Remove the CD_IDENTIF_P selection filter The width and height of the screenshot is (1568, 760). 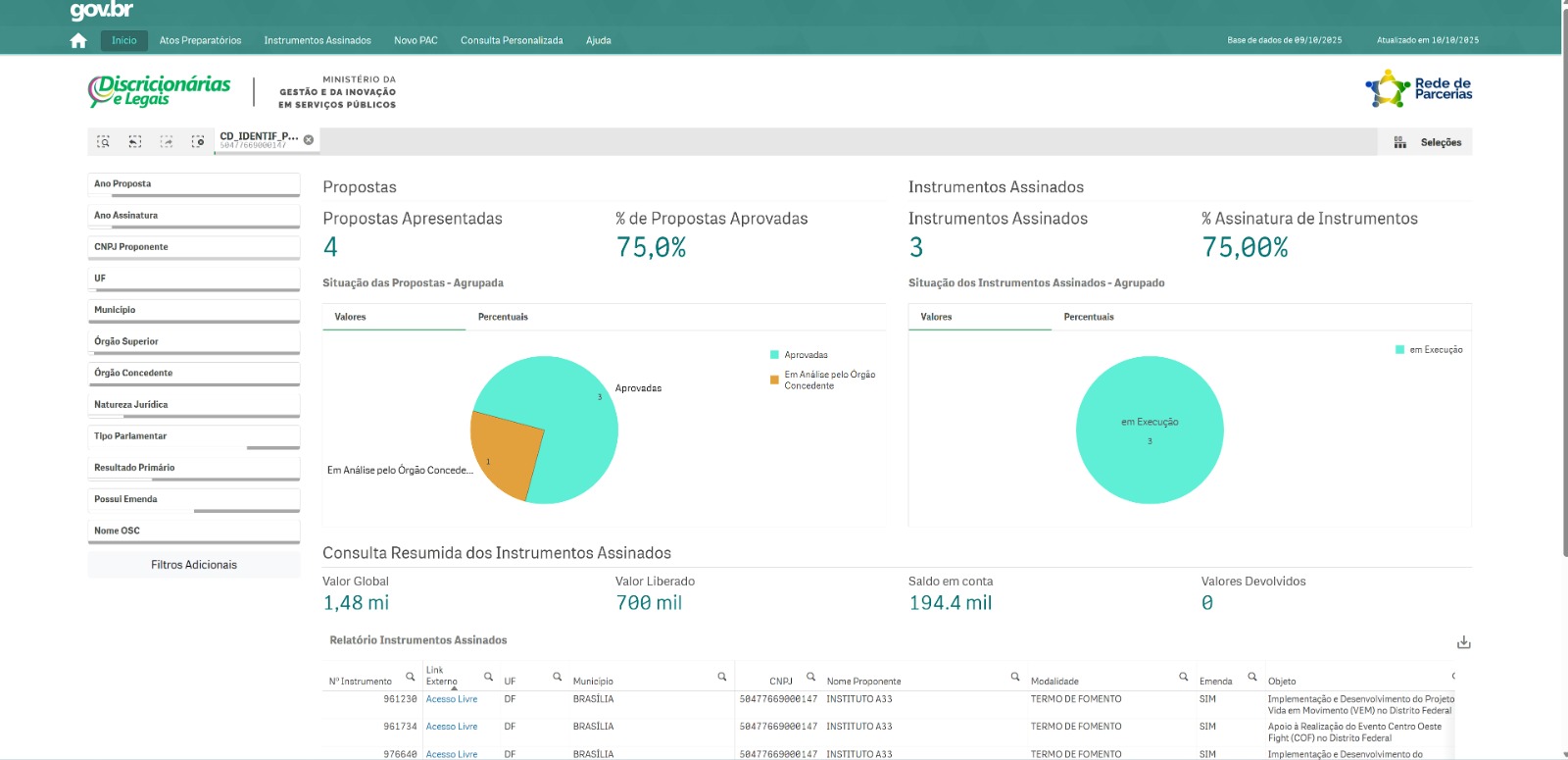tap(309, 140)
